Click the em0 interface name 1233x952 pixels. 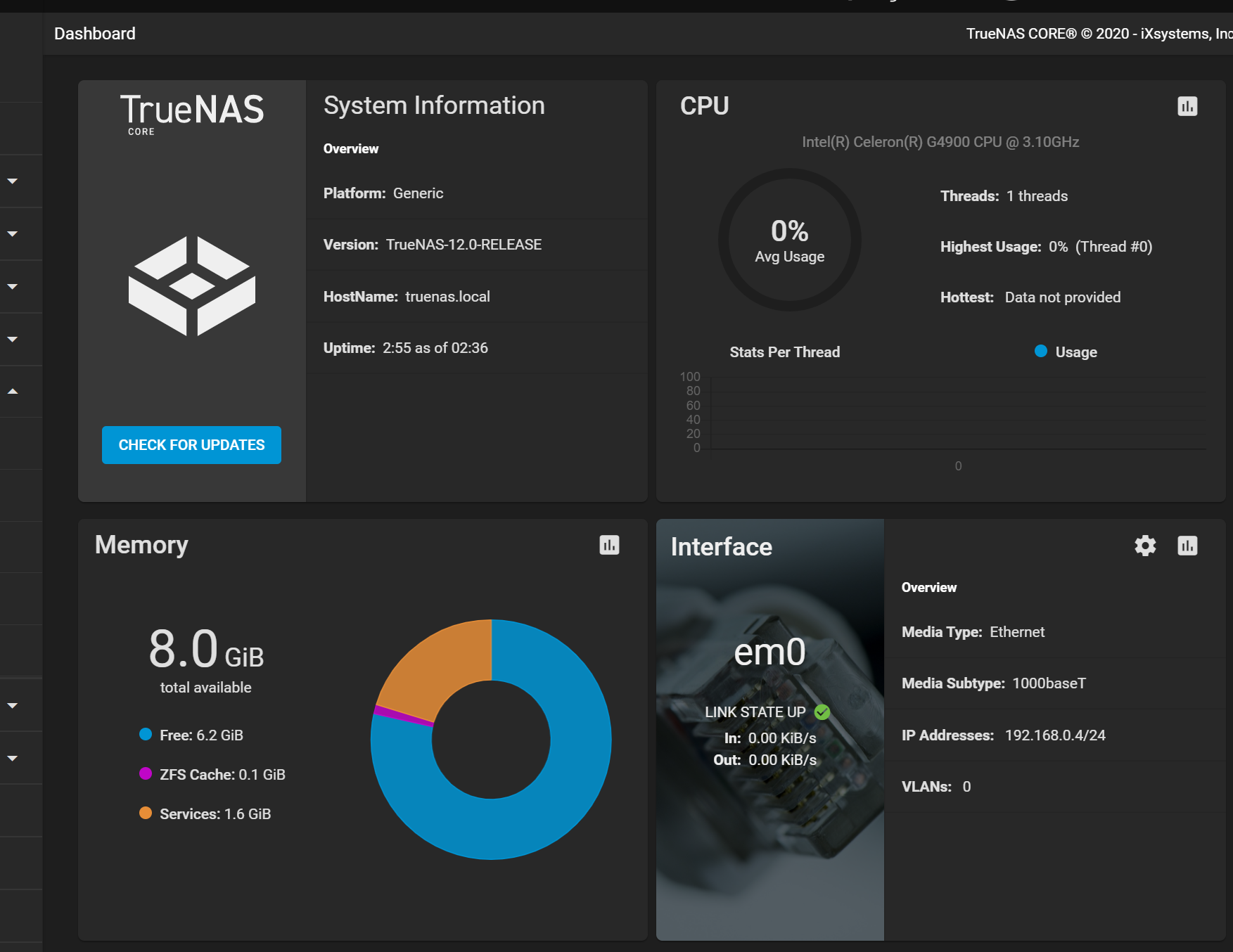click(769, 652)
